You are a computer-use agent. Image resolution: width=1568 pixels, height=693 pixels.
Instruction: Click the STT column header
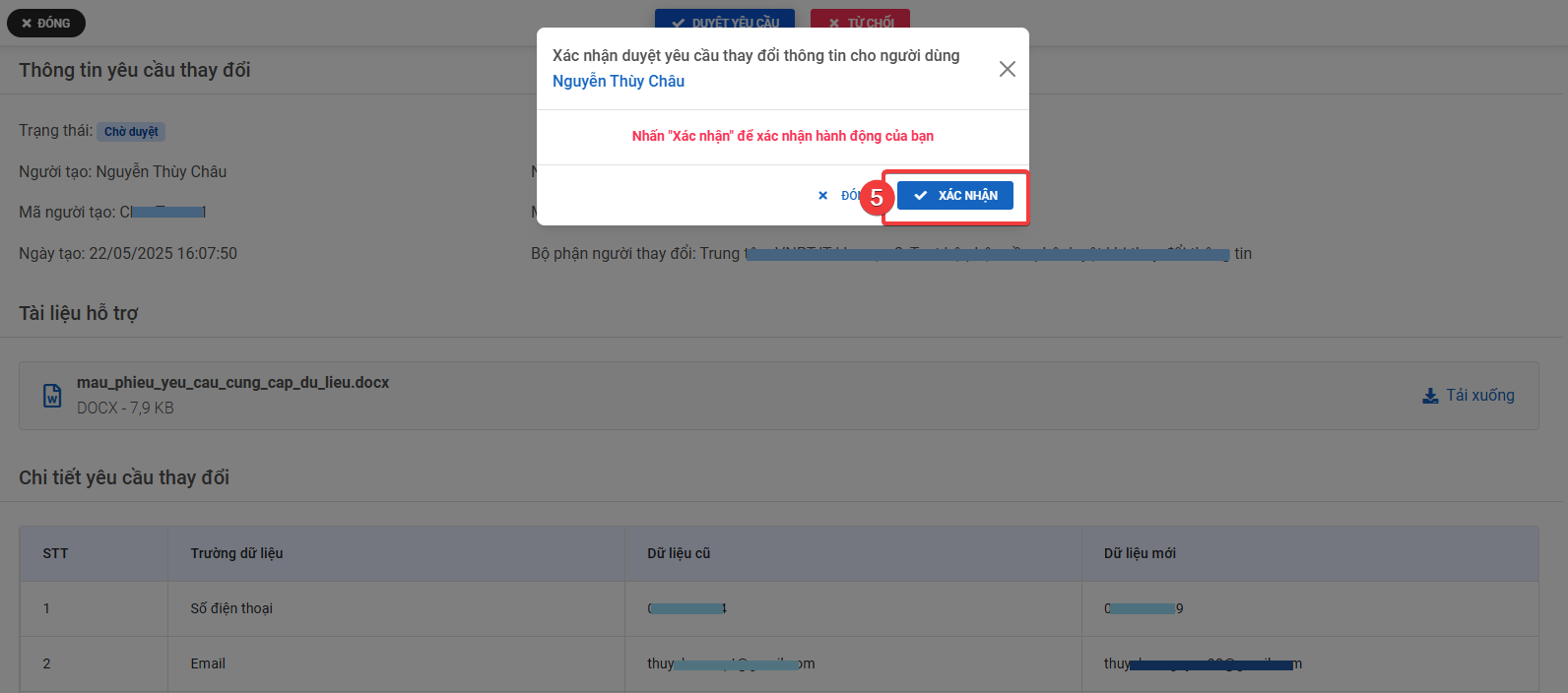(56, 553)
